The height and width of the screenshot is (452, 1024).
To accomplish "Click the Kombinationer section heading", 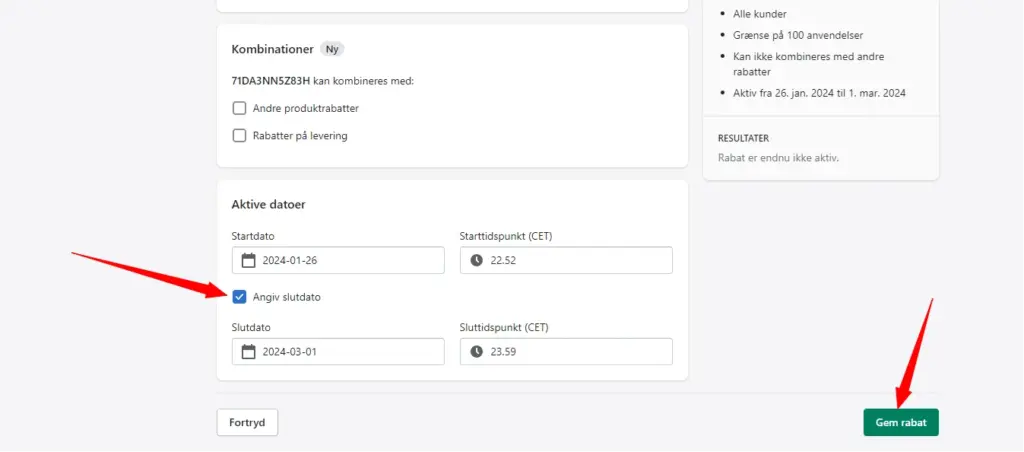I will (x=273, y=50).
